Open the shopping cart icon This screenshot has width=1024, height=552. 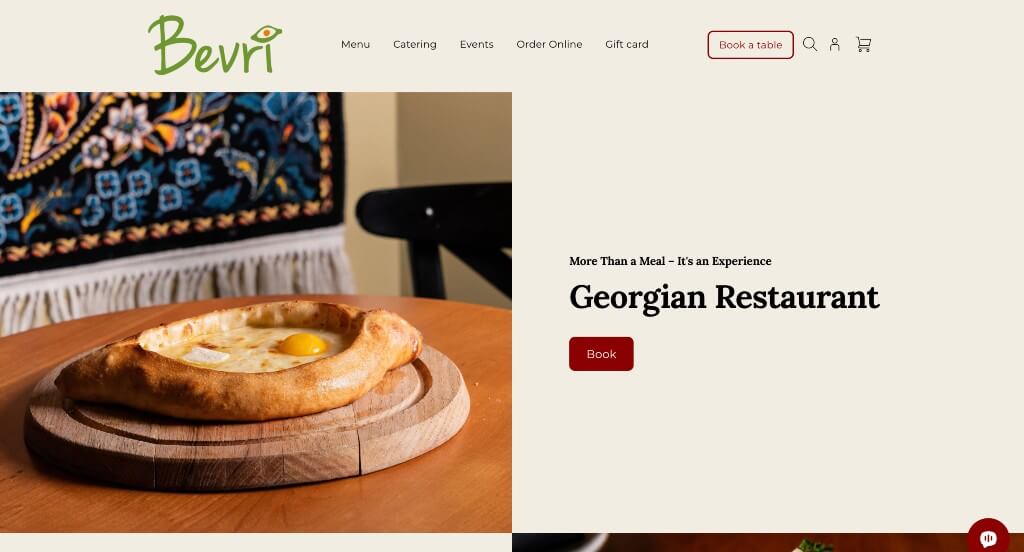click(x=863, y=44)
